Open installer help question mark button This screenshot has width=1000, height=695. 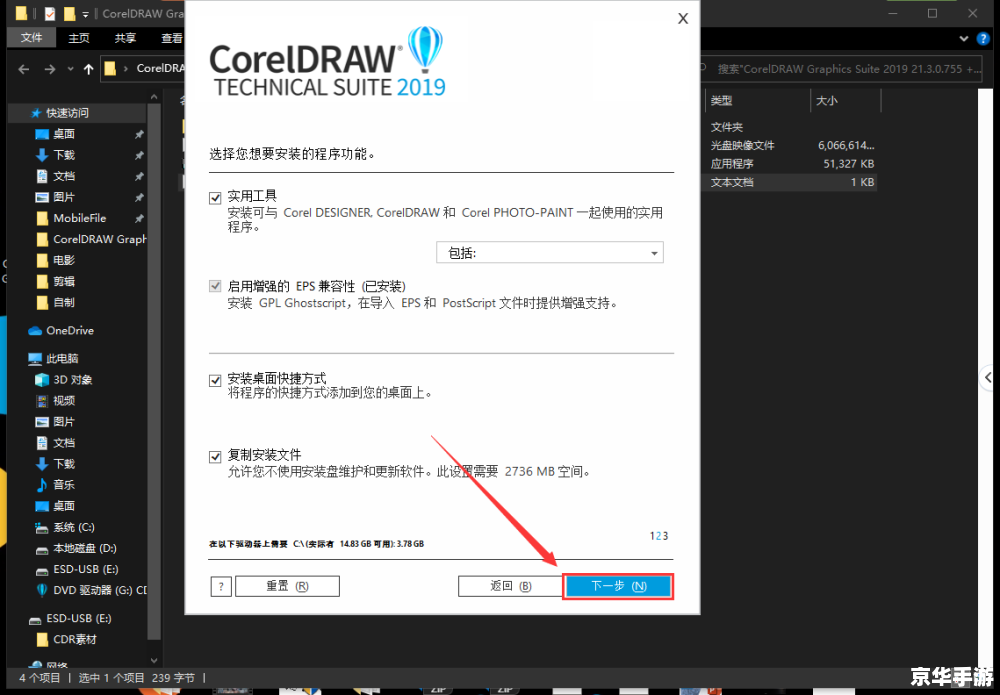[x=221, y=586]
